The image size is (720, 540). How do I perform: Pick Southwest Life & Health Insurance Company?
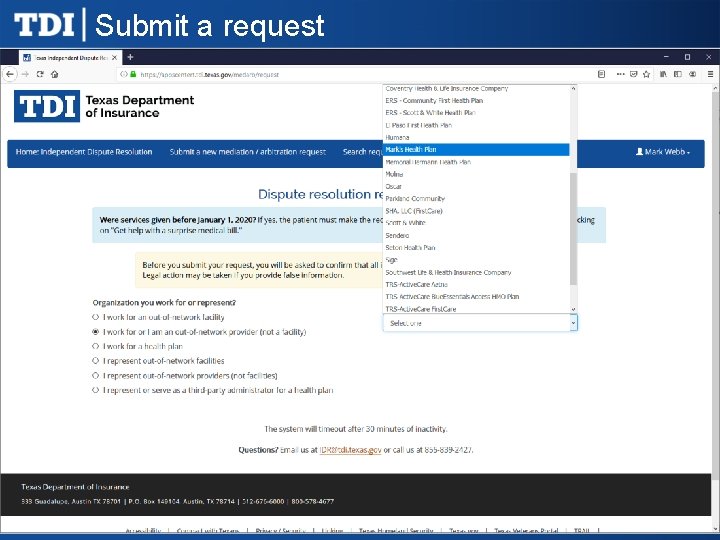pyautogui.click(x=476, y=272)
